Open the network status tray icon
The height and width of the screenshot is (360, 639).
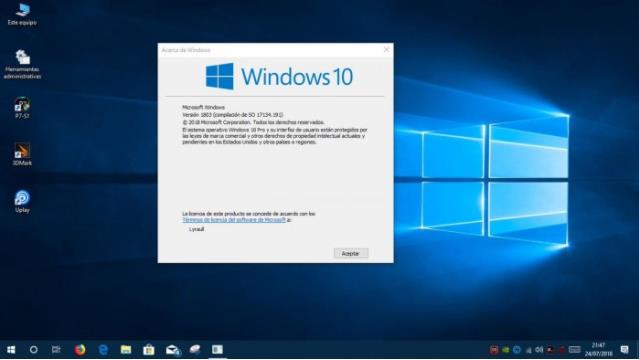(x=529, y=350)
